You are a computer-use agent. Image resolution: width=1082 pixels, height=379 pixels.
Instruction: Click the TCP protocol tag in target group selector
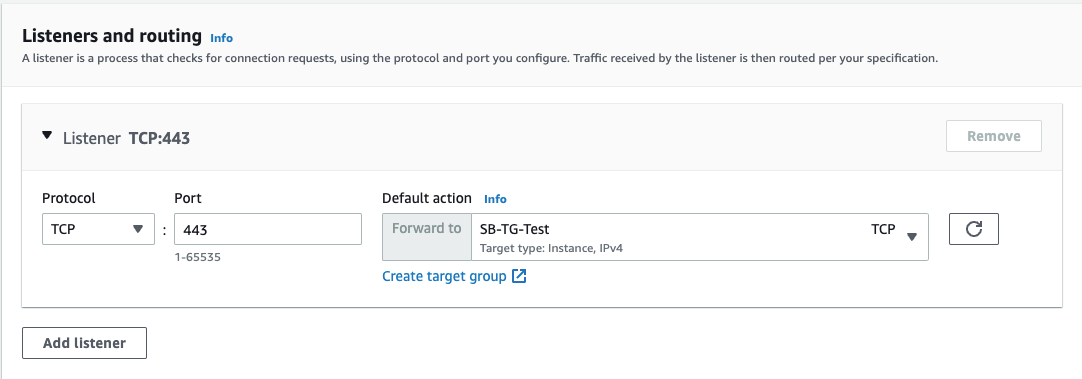pyautogui.click(x=883, y=229)
